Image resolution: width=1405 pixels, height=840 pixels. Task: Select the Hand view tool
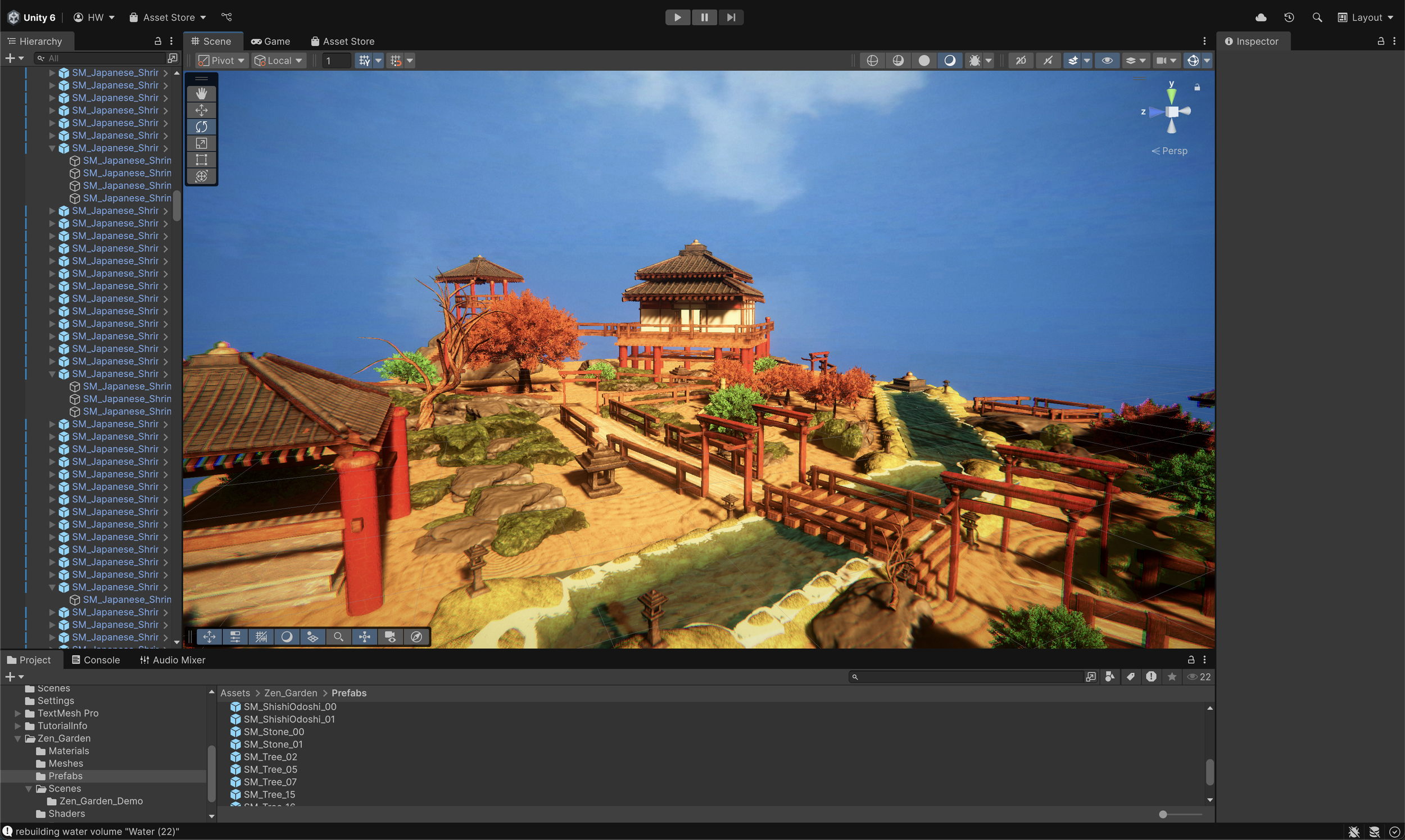[202, 93]
